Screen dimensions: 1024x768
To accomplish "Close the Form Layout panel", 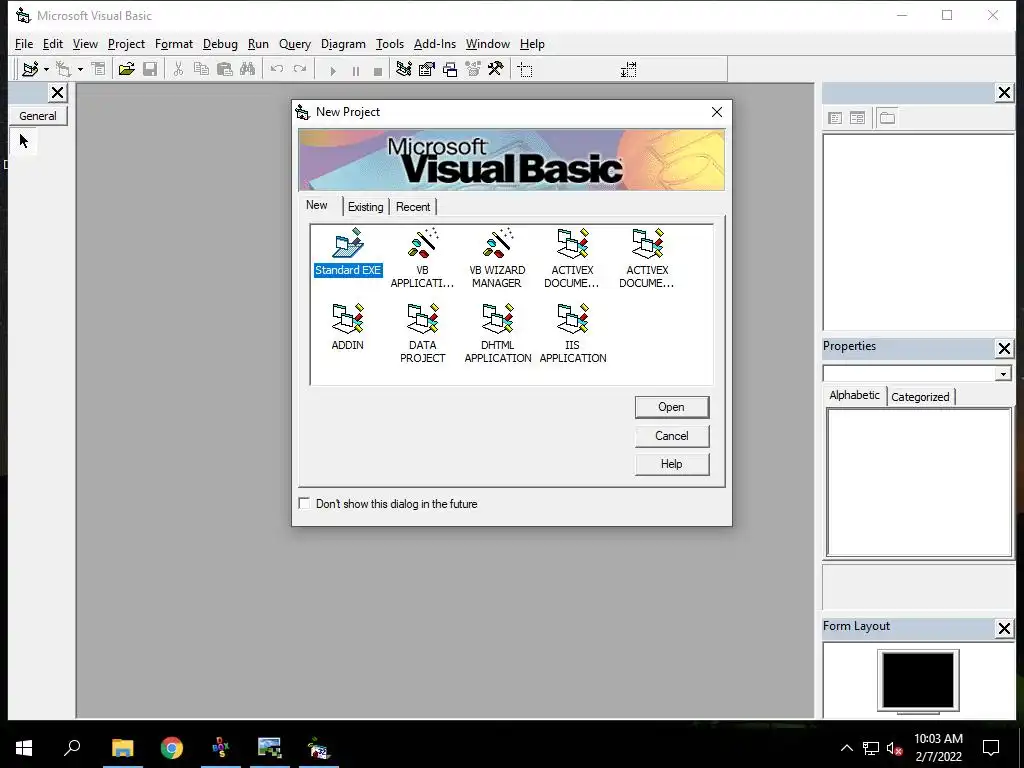I will tap(1004, 628).
